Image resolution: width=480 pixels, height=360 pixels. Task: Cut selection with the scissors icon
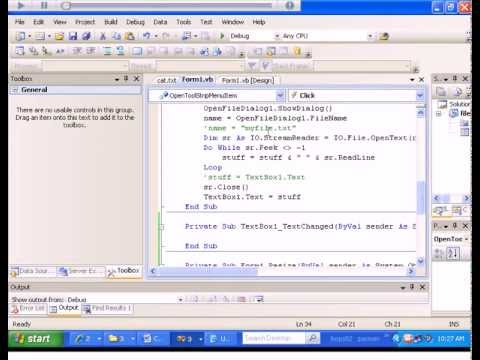tap(103, 36)
